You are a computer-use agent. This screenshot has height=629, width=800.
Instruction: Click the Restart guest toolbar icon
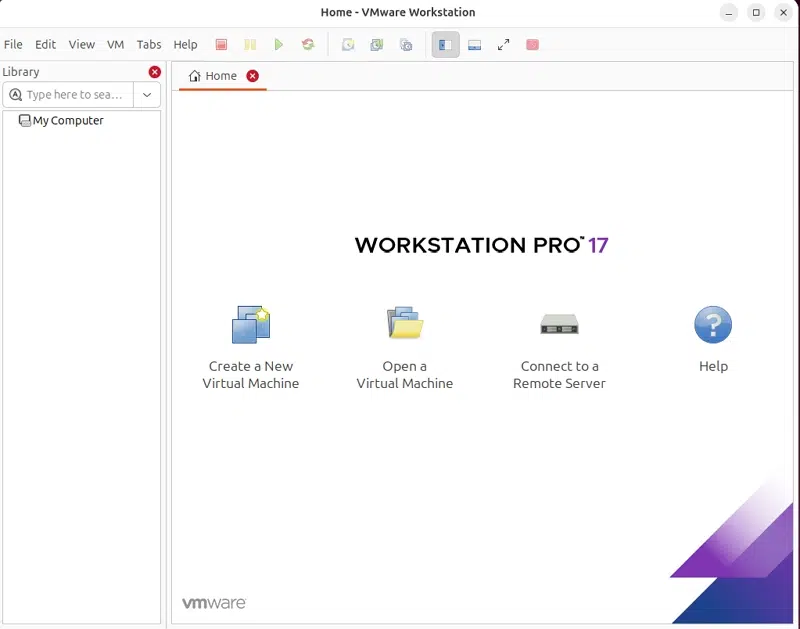[308, 45]
